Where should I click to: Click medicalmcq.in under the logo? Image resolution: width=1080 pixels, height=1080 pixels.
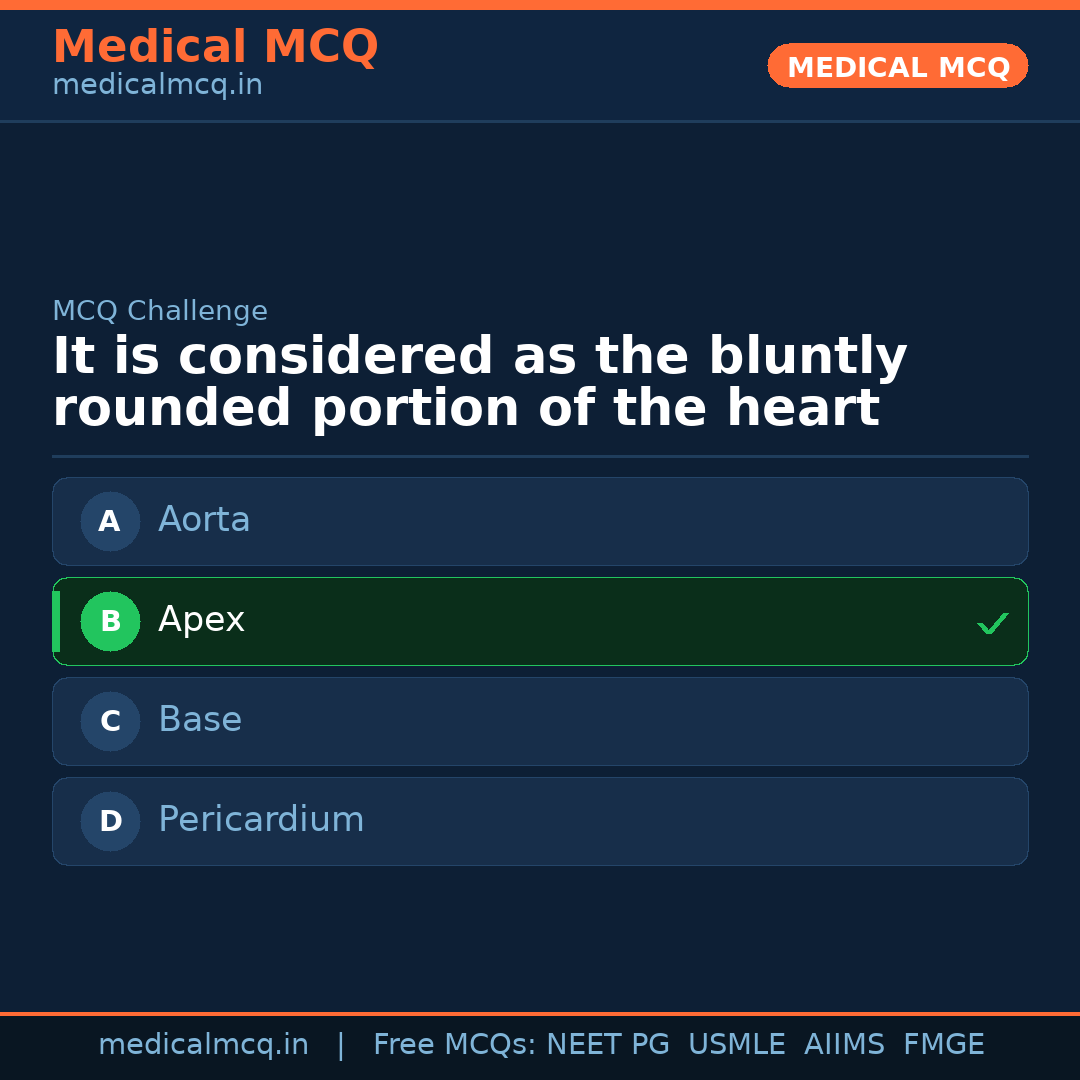point(157,84)
